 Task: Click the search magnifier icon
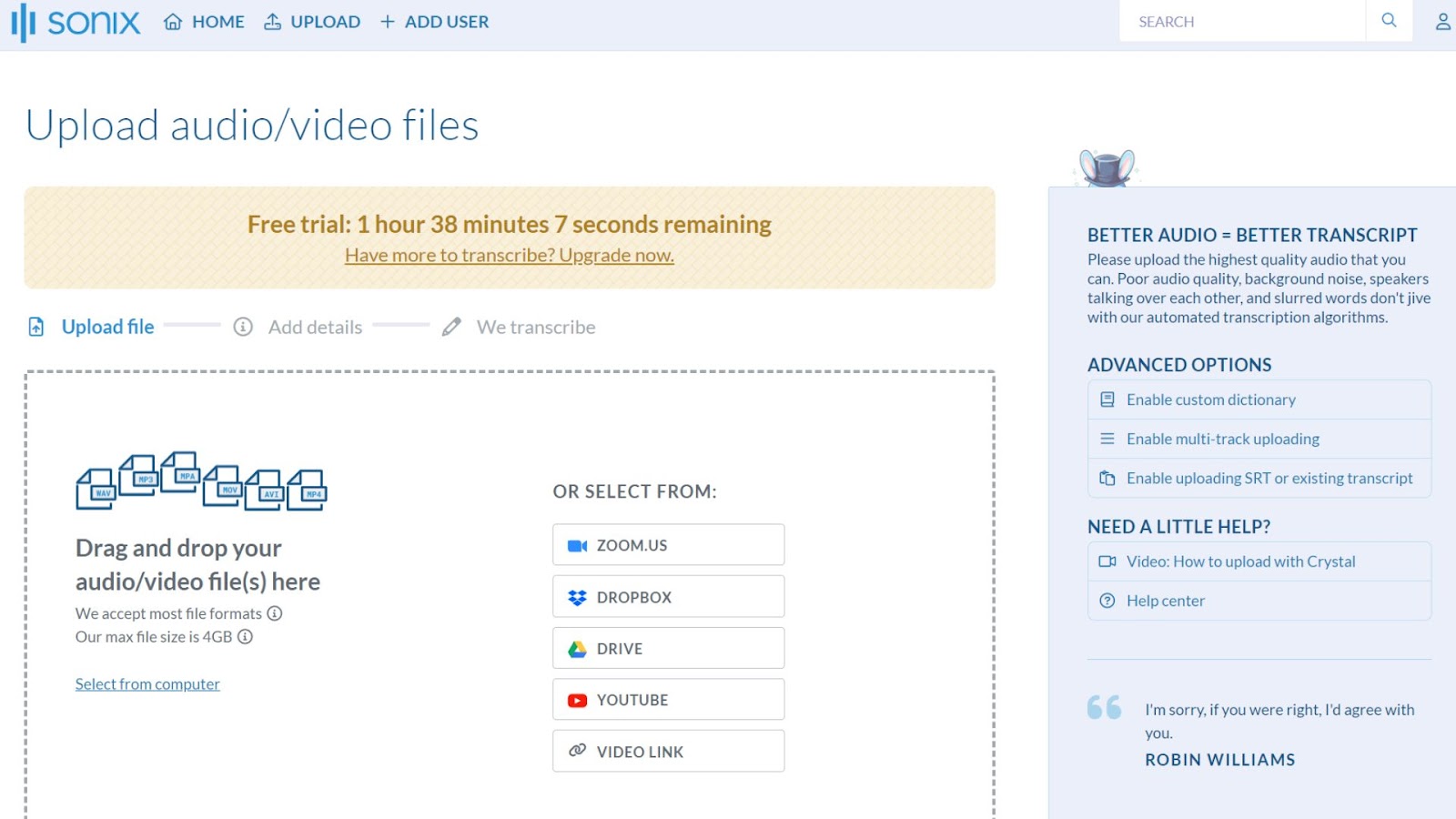click(x=1389, y=21)
